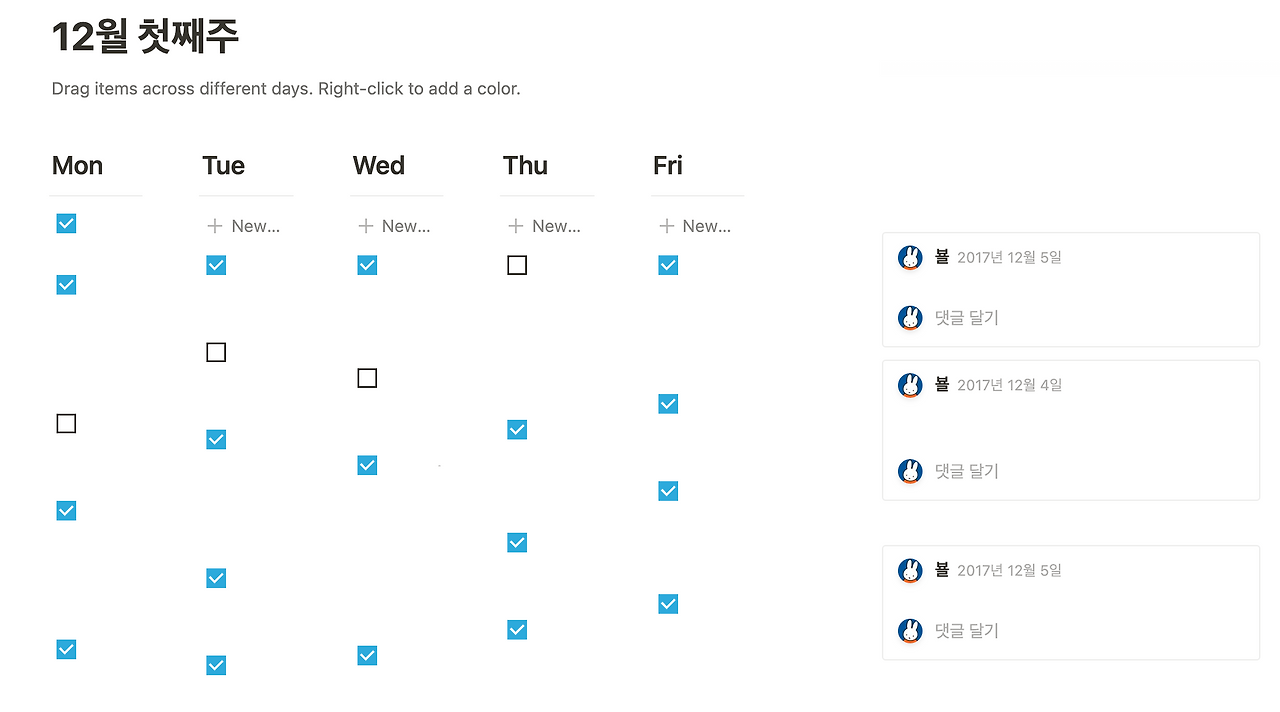The width and height of the screenshot is (1280, 712).
Task: Click the page title 12월 첫째주
Action: tap(145, 38)
